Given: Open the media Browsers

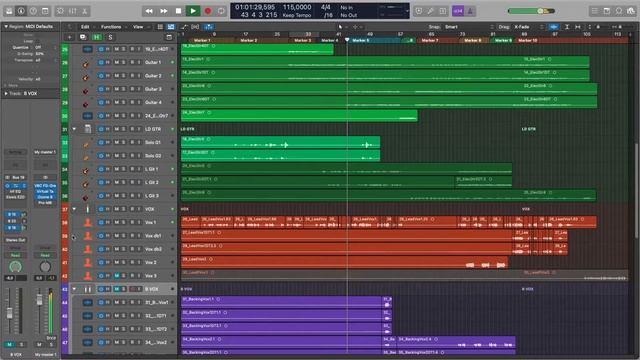Looking at the screenshot, I should [631, 11].
